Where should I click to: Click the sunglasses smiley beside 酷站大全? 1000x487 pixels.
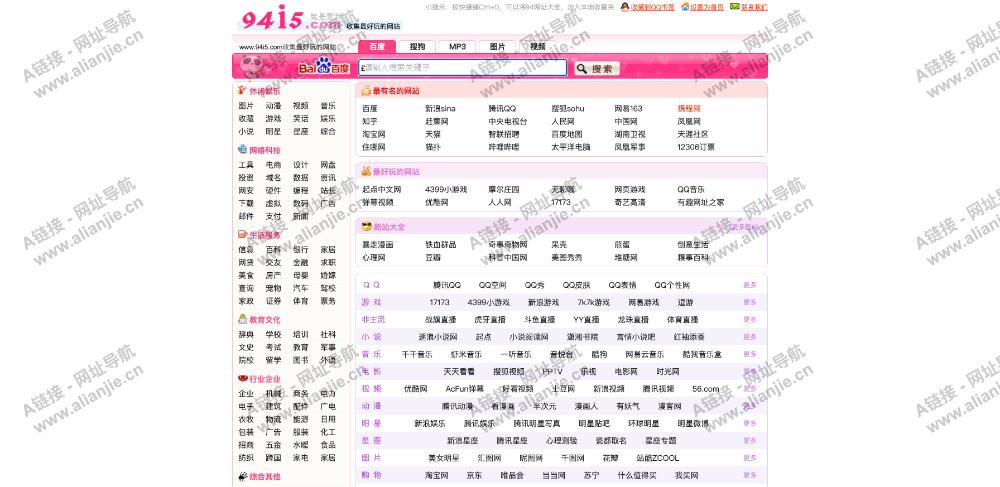click(x=366, y=226)
